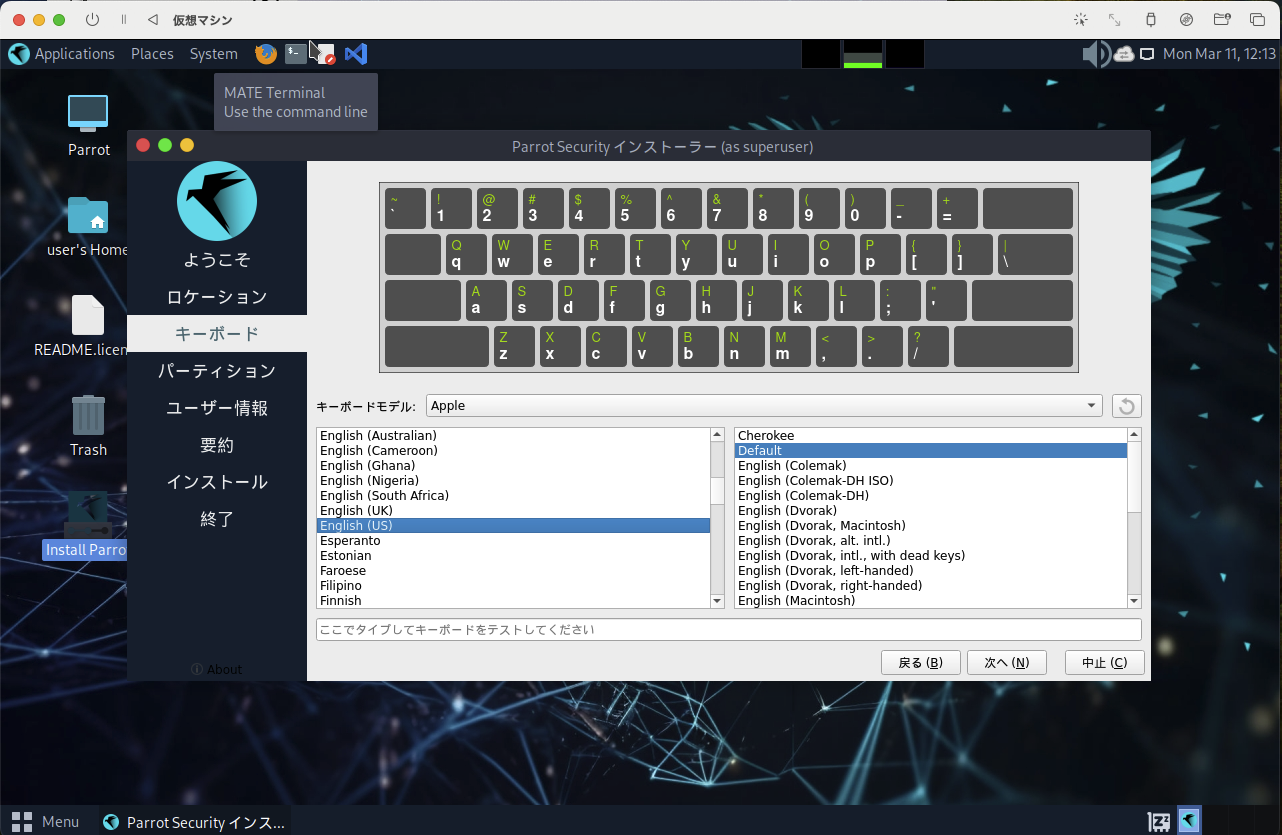Click the activity spinner icon in VM toolbar
Screen dimensions: 1282x835
(x=1080, y=19)
